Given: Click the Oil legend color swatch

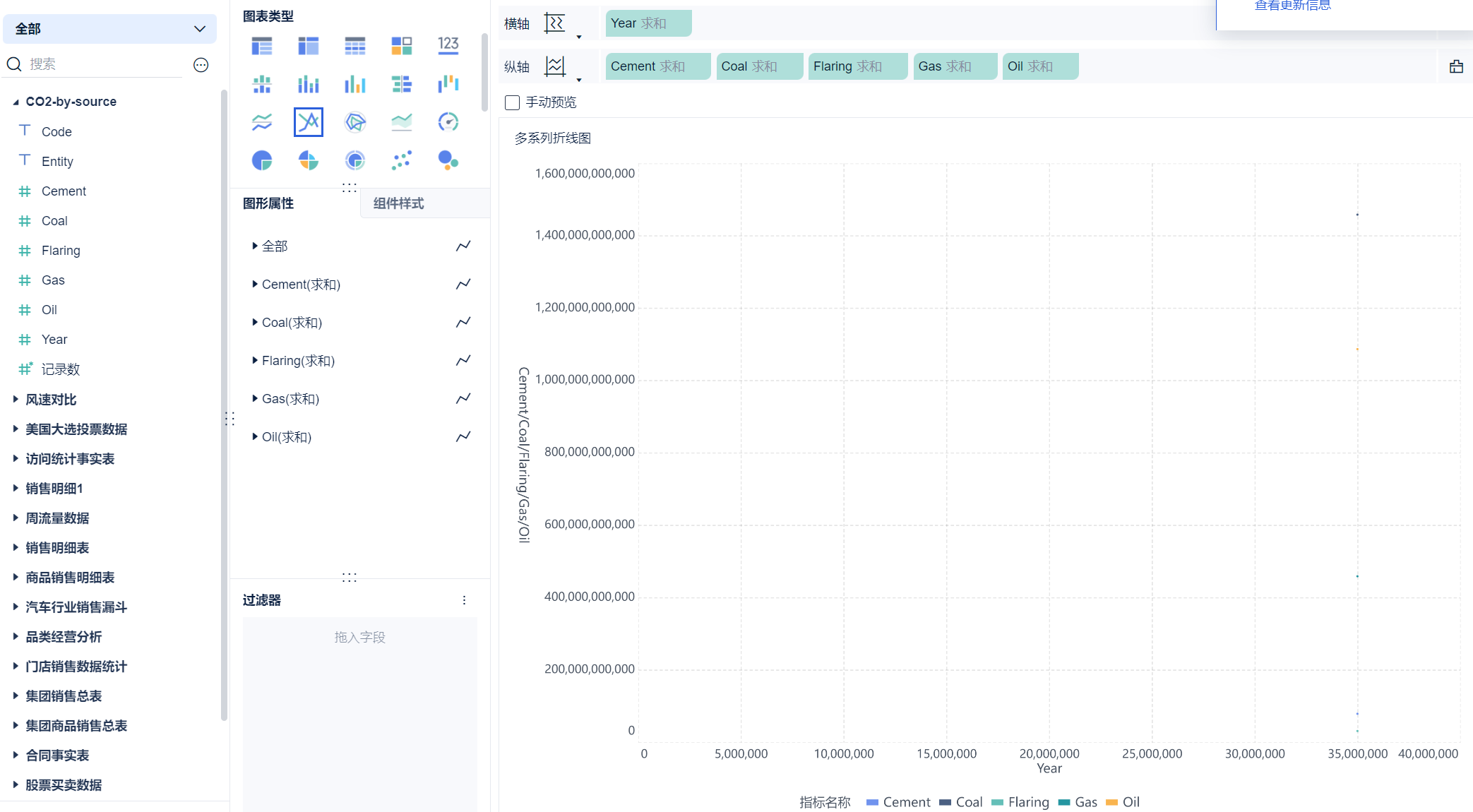Looking at the screenshot, I should pyautogui.click(x=1111, y=802).
